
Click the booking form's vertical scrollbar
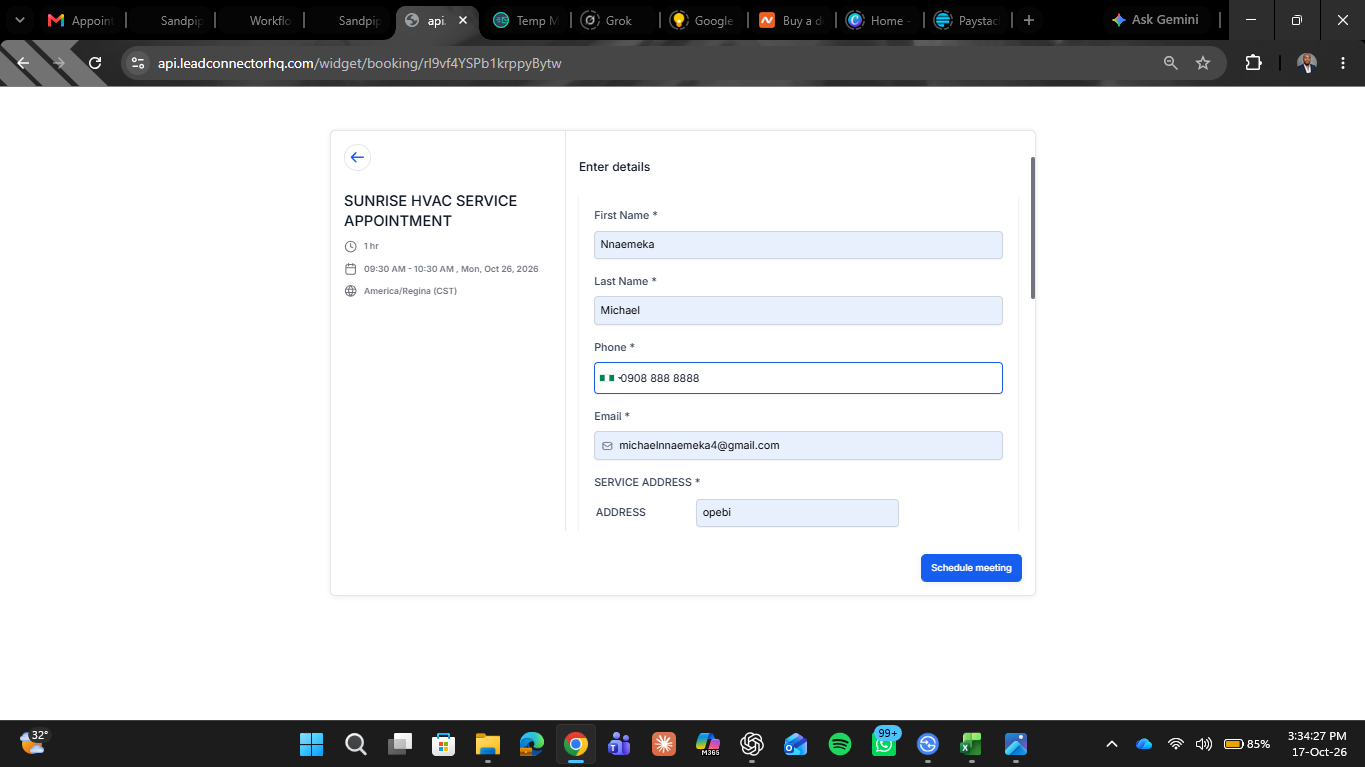pos(1033,228)
